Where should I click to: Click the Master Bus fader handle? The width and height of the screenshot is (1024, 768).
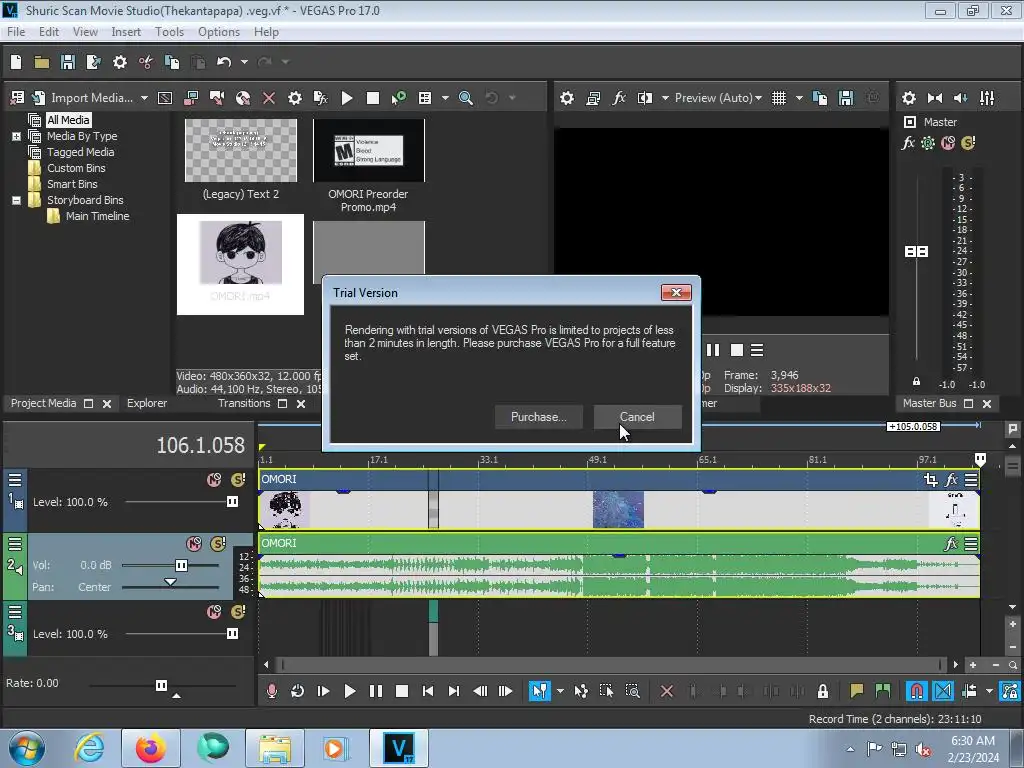[916, 251]
